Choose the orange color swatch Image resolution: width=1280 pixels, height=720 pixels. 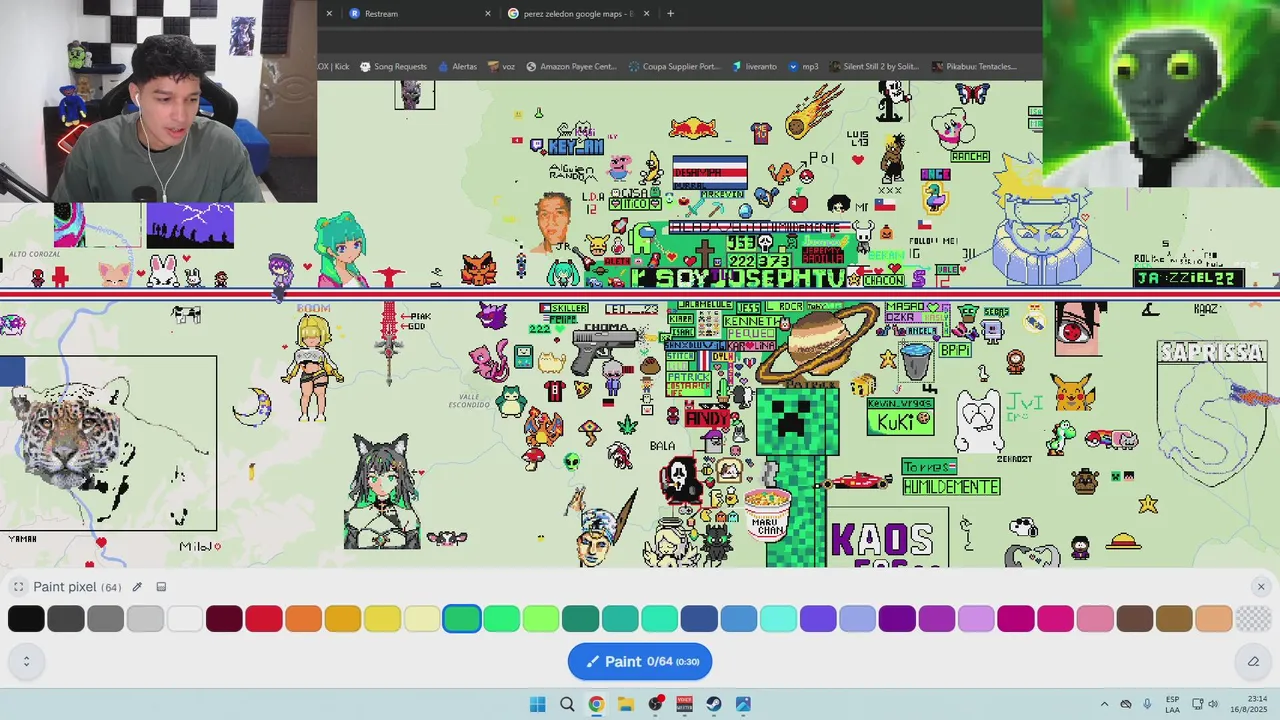303,619
